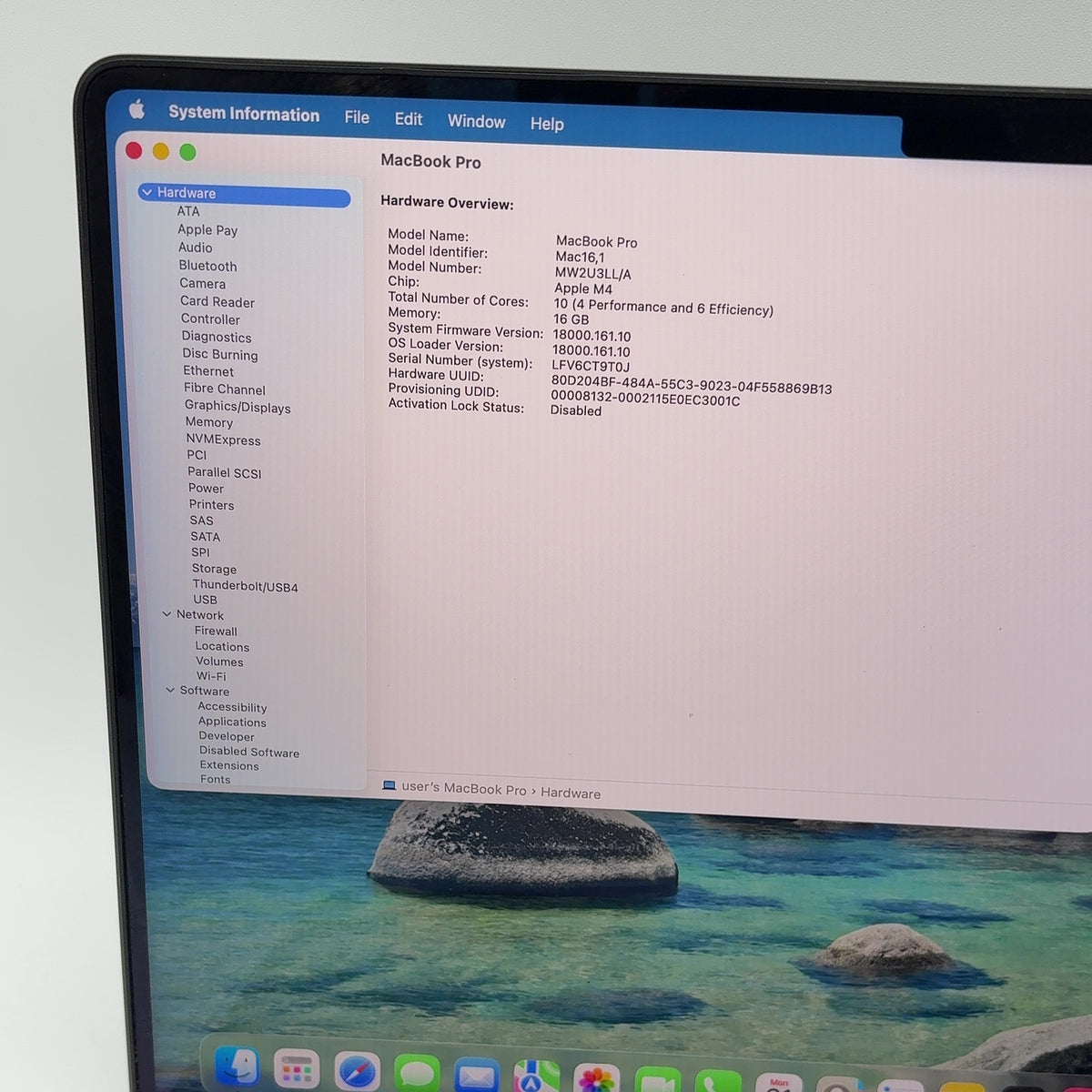Screen dimensions: 1092x1092
Task: Select Graphics/Displays in the sidebar
Action: click(x=238, y=407)
